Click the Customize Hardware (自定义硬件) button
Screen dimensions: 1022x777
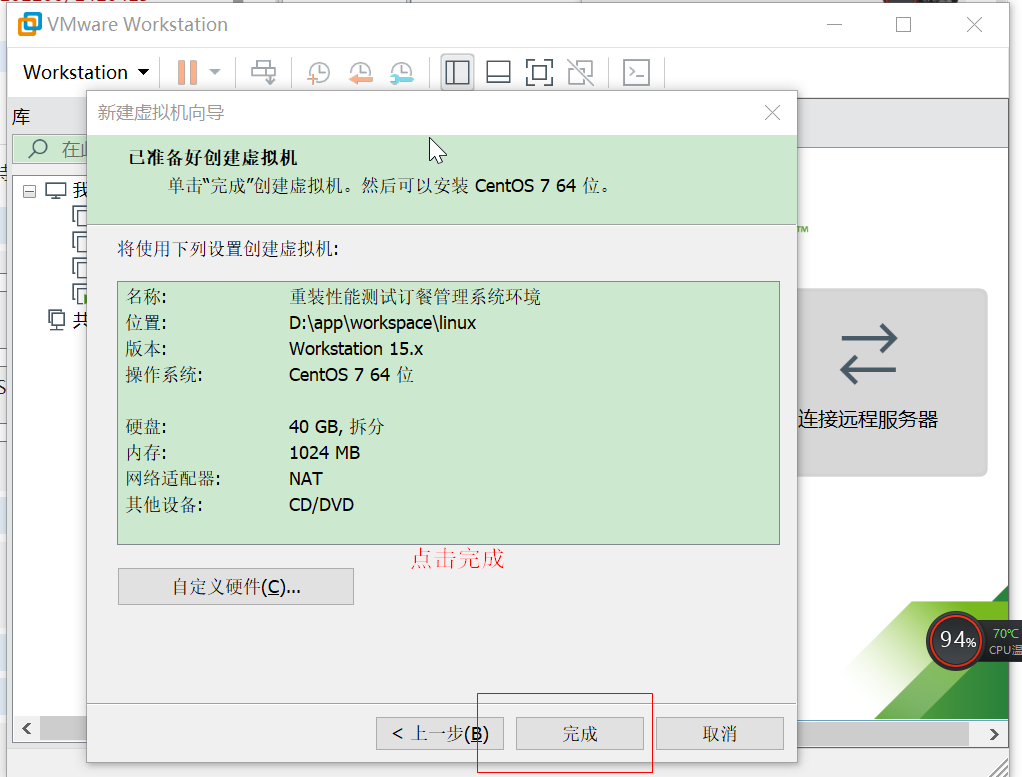tap(236, 587)
